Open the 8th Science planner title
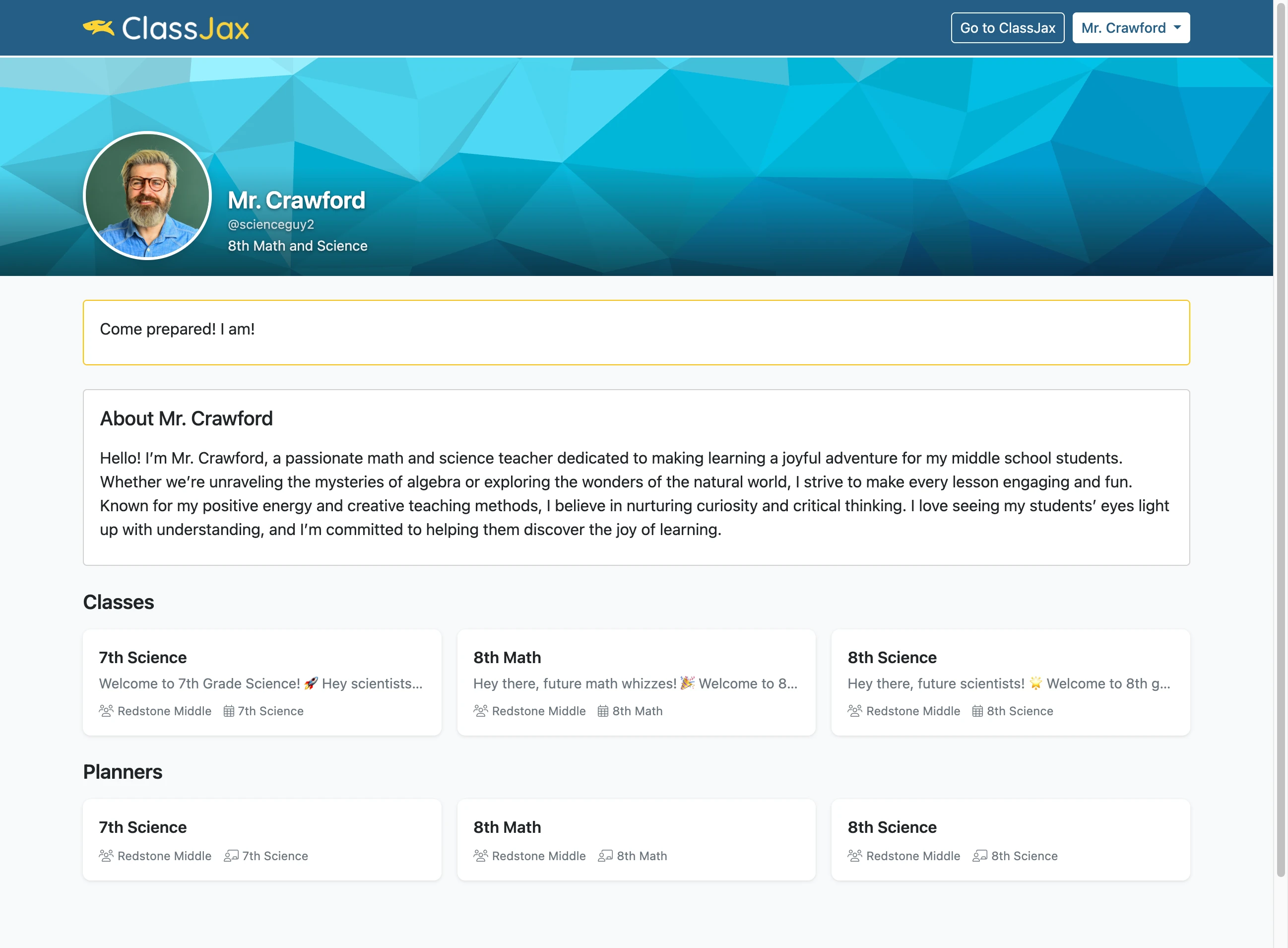 (892, 827)
